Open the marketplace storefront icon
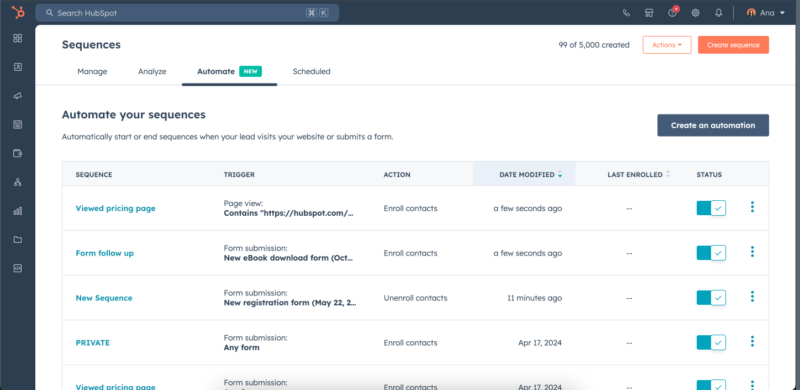The height and width of the screenshot is (390, 800). (649, 13)
